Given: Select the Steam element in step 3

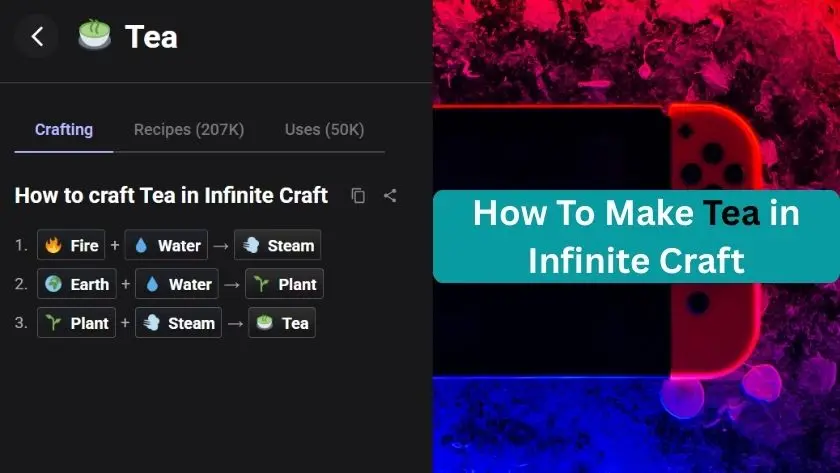Looking at the screenshot, I should pos(178,322).
